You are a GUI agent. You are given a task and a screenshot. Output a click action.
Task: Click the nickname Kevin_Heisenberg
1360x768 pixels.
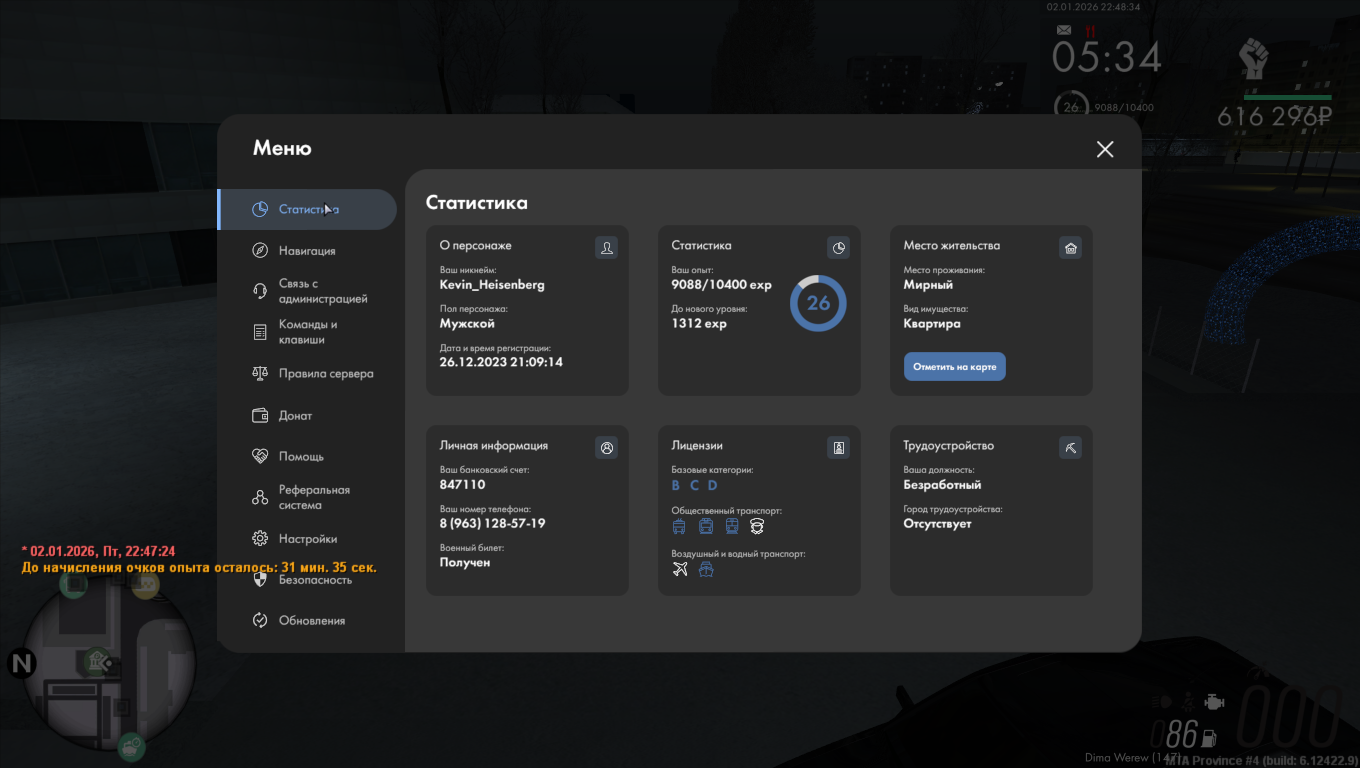point(492,285)
